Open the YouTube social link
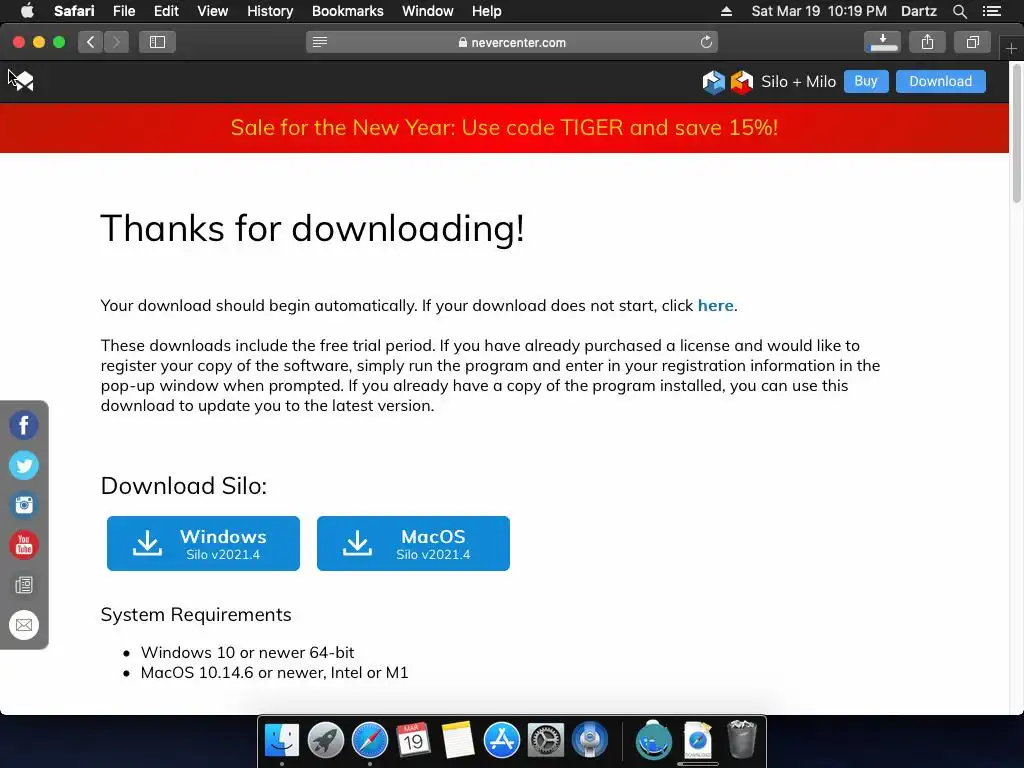 (24, 545)
